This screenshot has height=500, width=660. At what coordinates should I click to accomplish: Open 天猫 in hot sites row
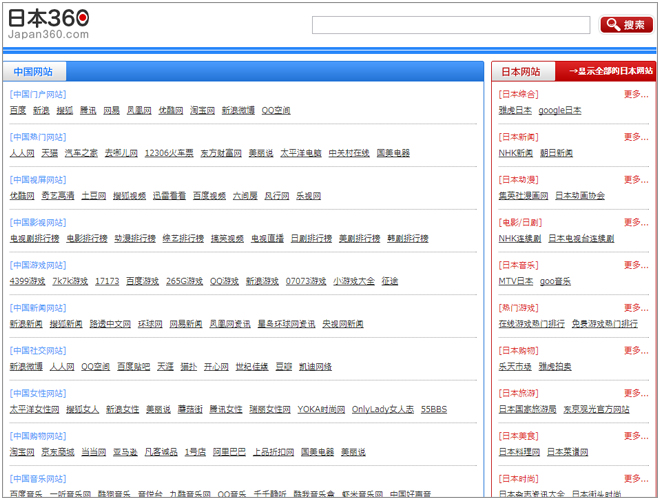click(x=49, y=153)
